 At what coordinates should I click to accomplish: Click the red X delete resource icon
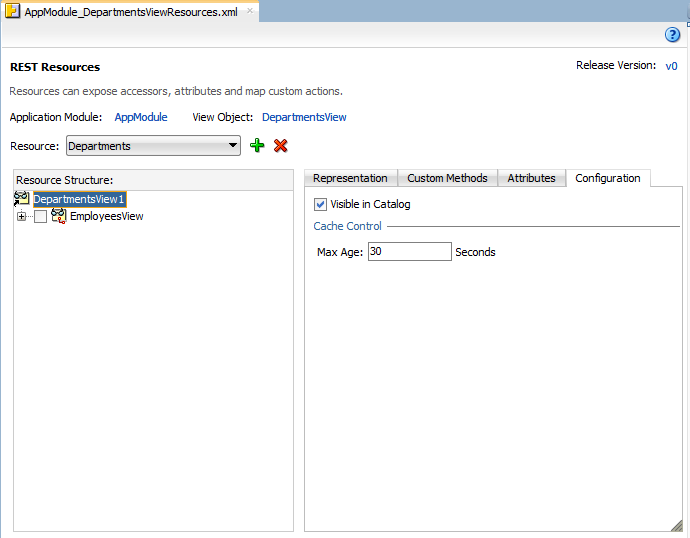(280, 145)
